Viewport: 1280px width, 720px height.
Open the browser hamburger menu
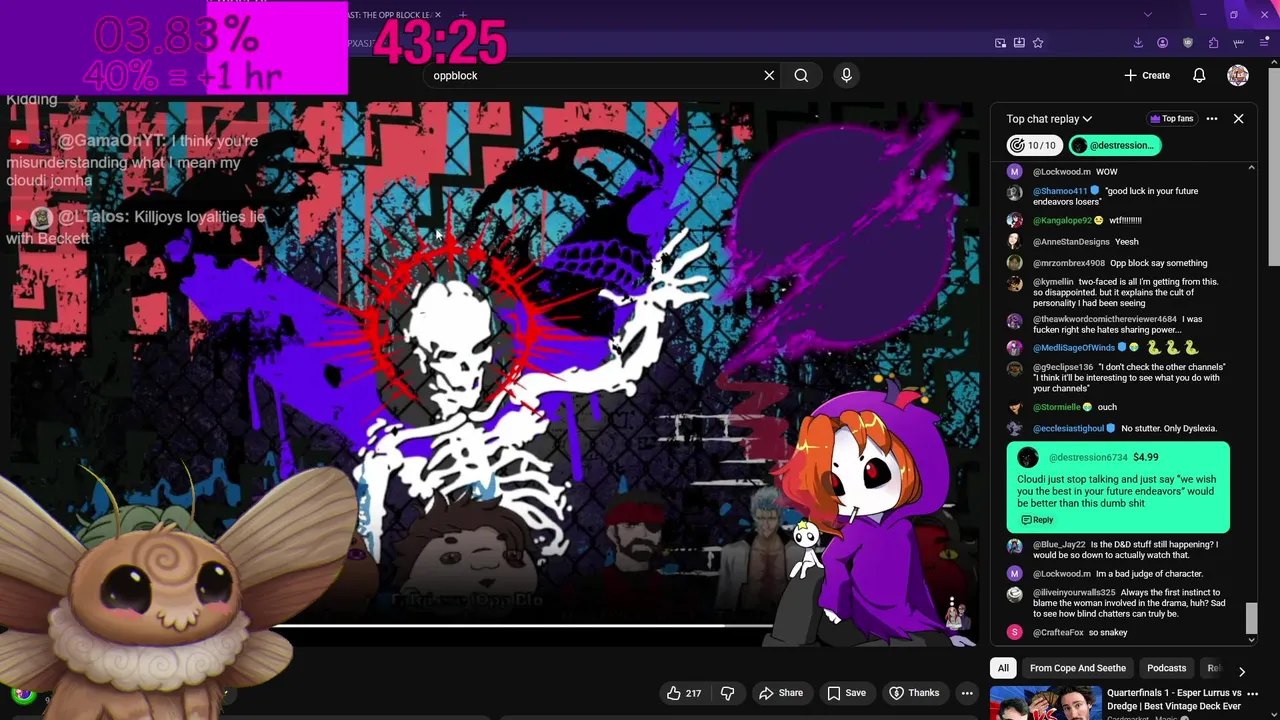(x=1265, y=43)
